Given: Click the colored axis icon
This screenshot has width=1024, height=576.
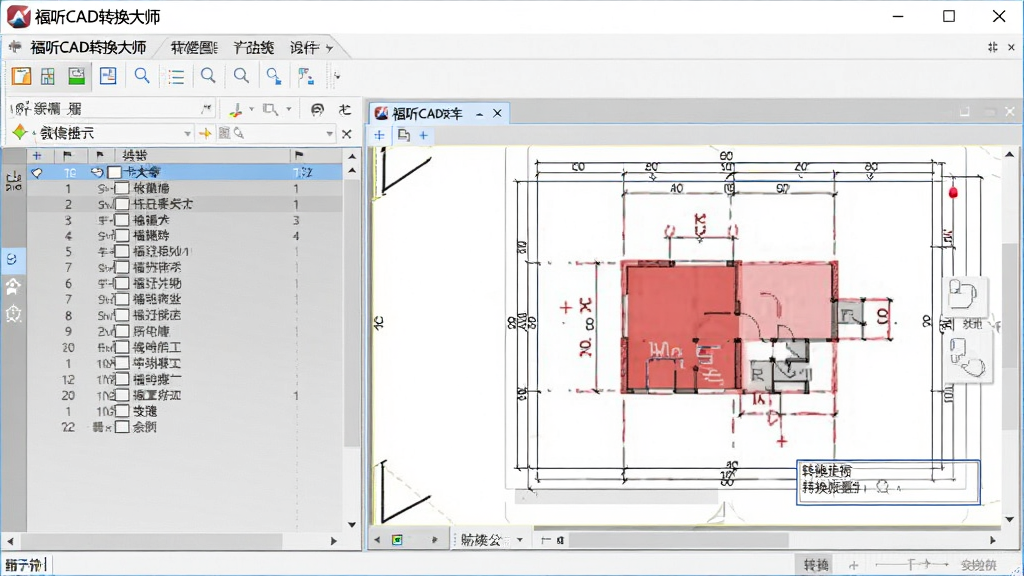Looking at the screenshot, I should coord(236,110).
